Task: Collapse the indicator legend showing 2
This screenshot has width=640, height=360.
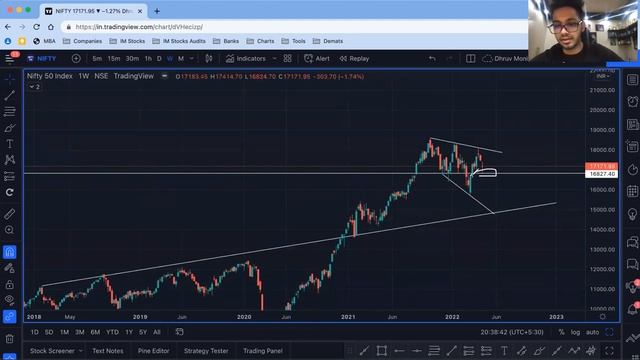Action: tap(34, 87)
